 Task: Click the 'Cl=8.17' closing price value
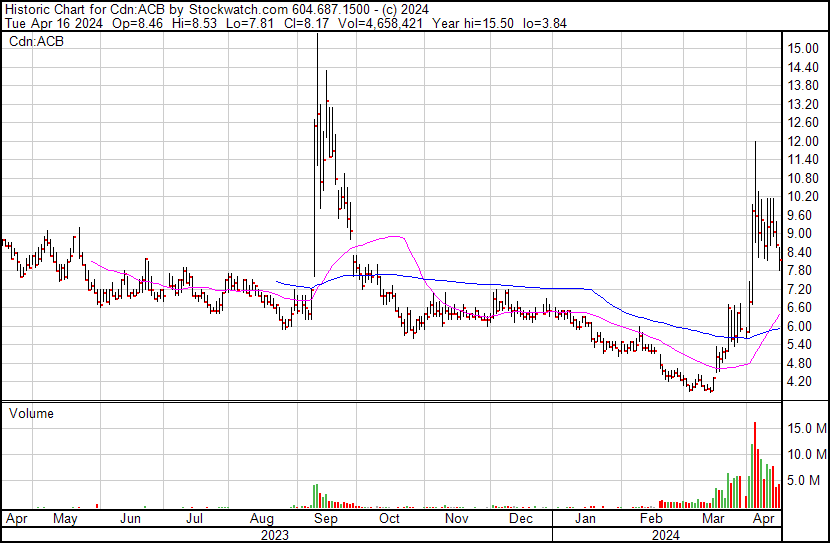pyautogui.click(x=305, y=23)
